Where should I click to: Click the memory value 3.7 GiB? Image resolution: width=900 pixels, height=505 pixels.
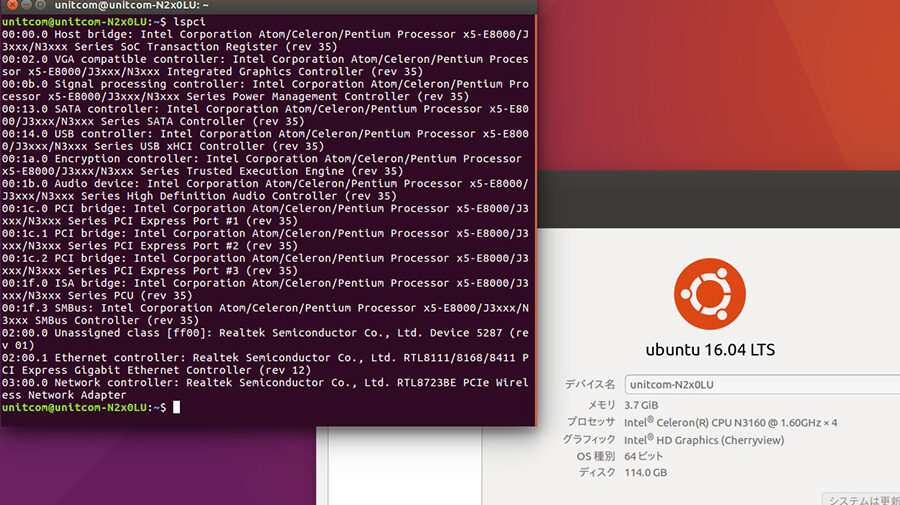[641, 405]
